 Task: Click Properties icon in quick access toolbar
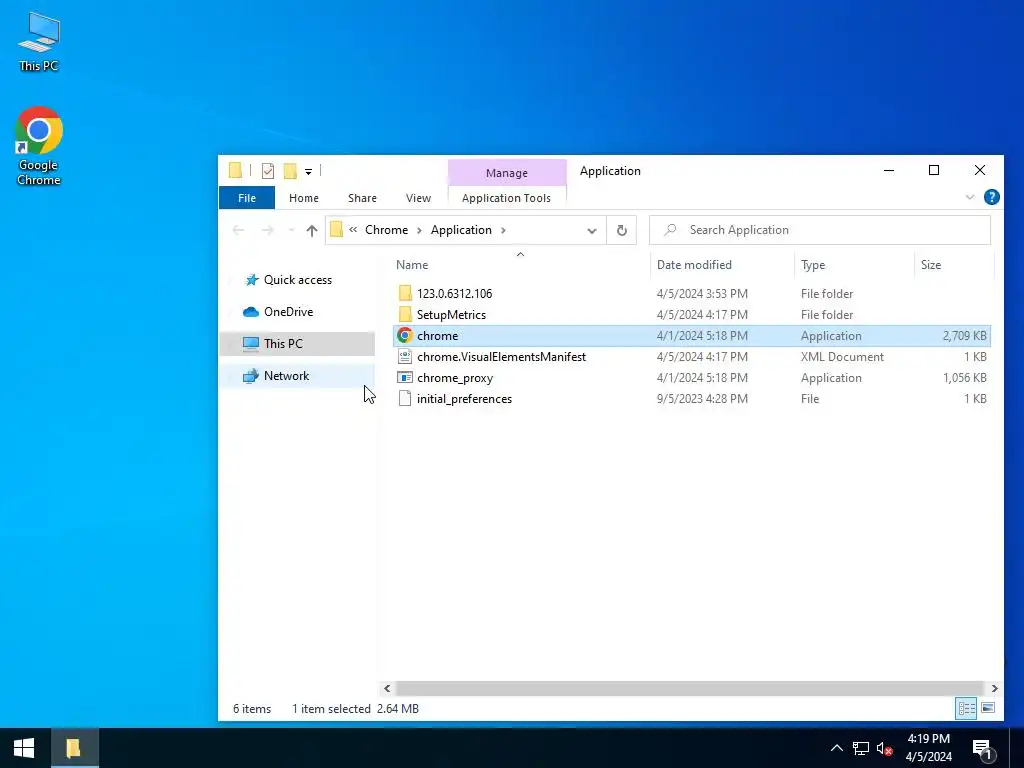268,171
